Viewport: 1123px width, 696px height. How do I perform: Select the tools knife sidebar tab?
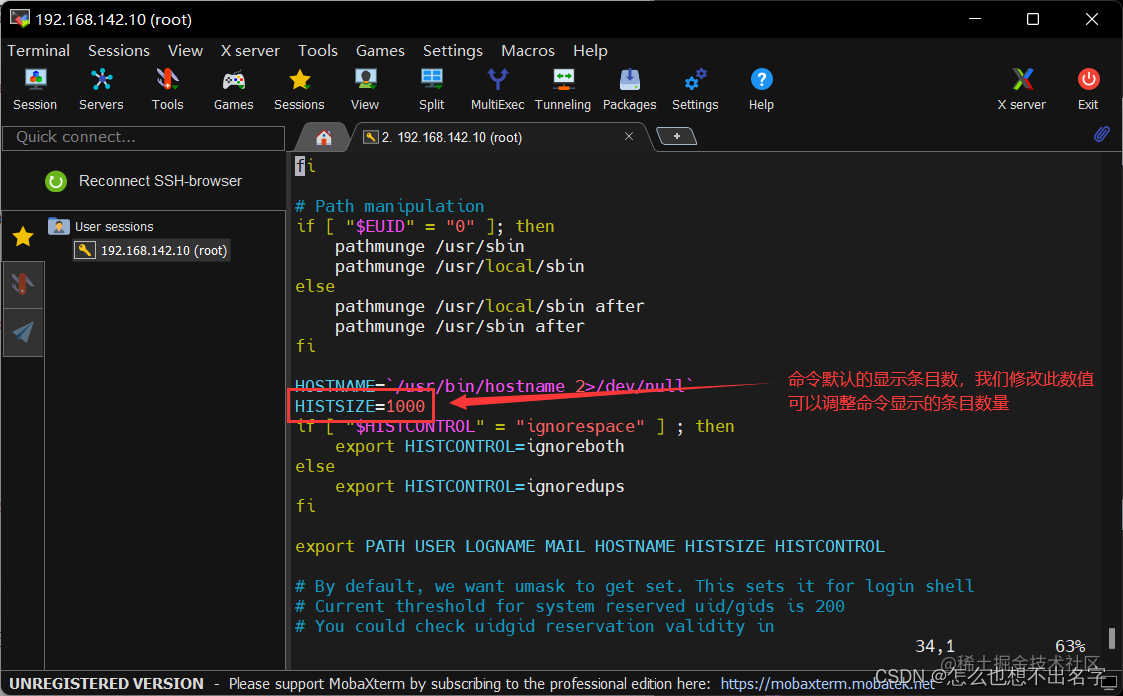point(23,284)
